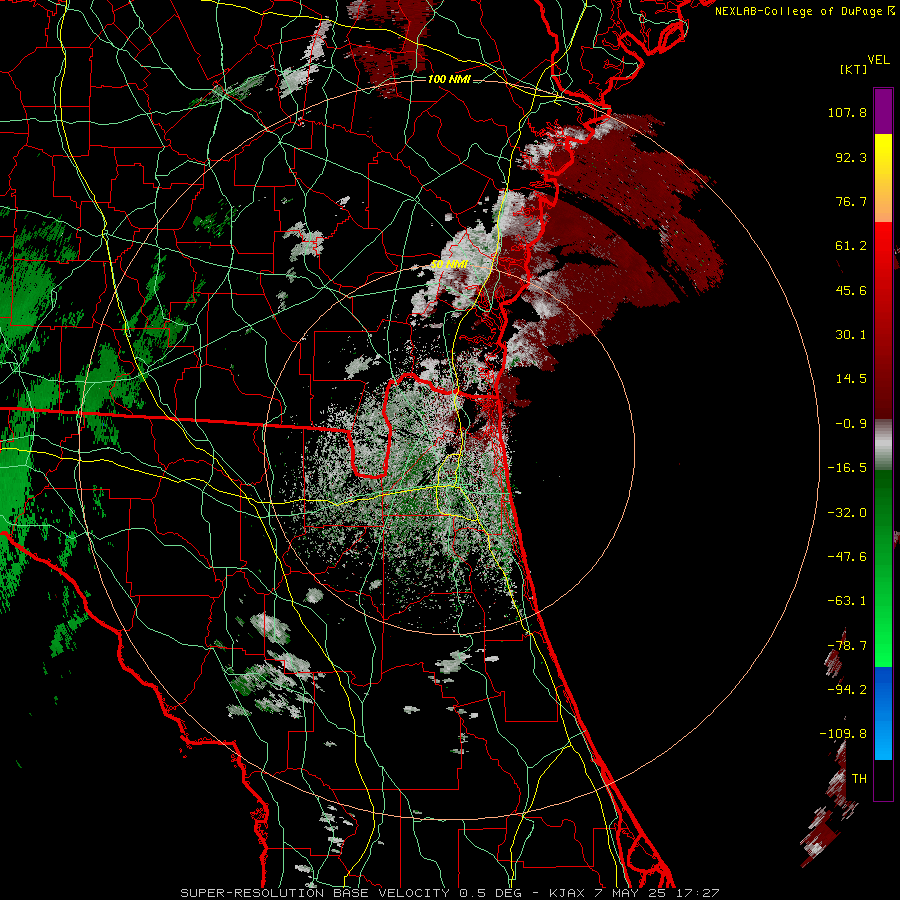Click the -94.2 velocity scale value

847,689
